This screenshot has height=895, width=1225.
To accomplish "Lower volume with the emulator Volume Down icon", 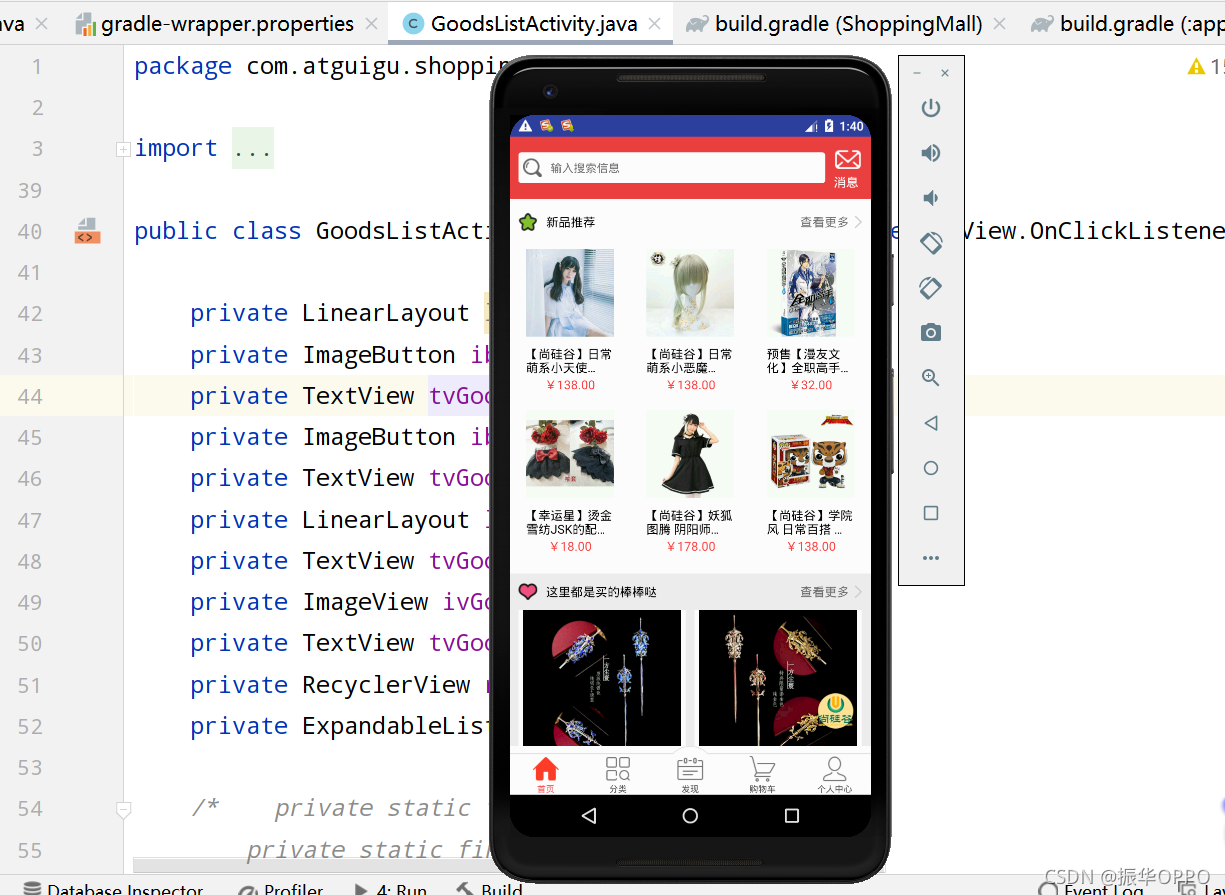I will click(x=931, y=198).
